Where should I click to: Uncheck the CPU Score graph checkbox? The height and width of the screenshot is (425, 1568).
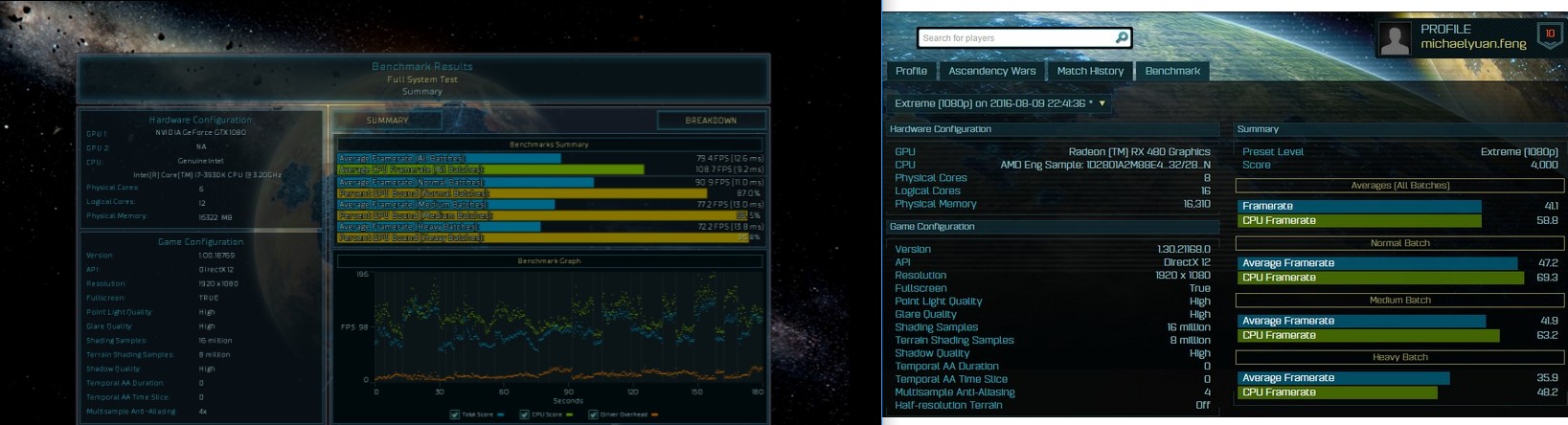click(x=524, y=415)
